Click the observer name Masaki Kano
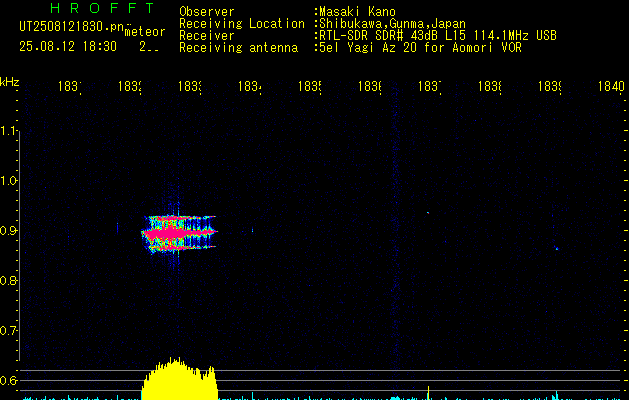 (357, 12)
